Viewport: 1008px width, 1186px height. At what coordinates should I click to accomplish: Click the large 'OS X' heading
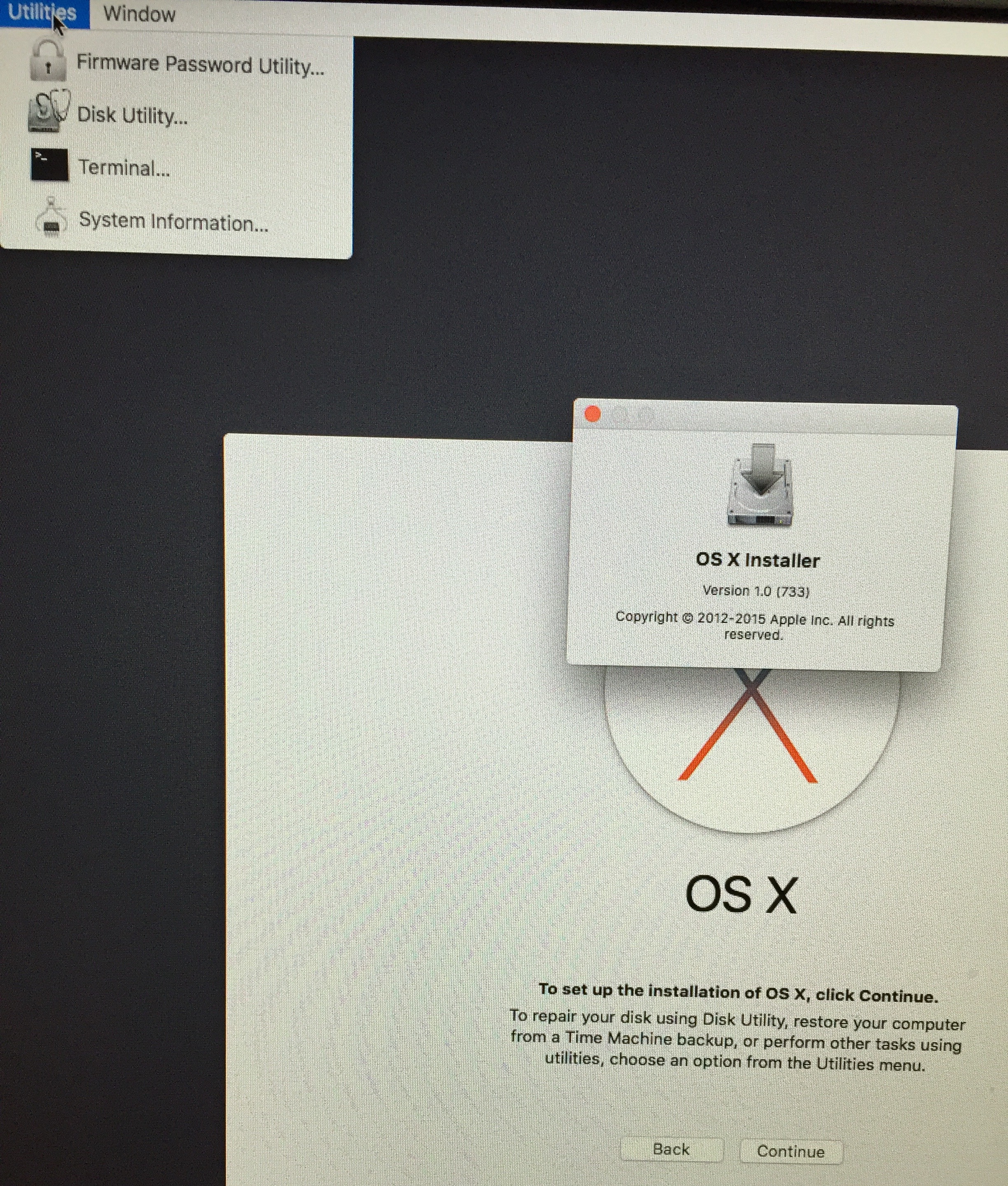click(x=741, y=894)
